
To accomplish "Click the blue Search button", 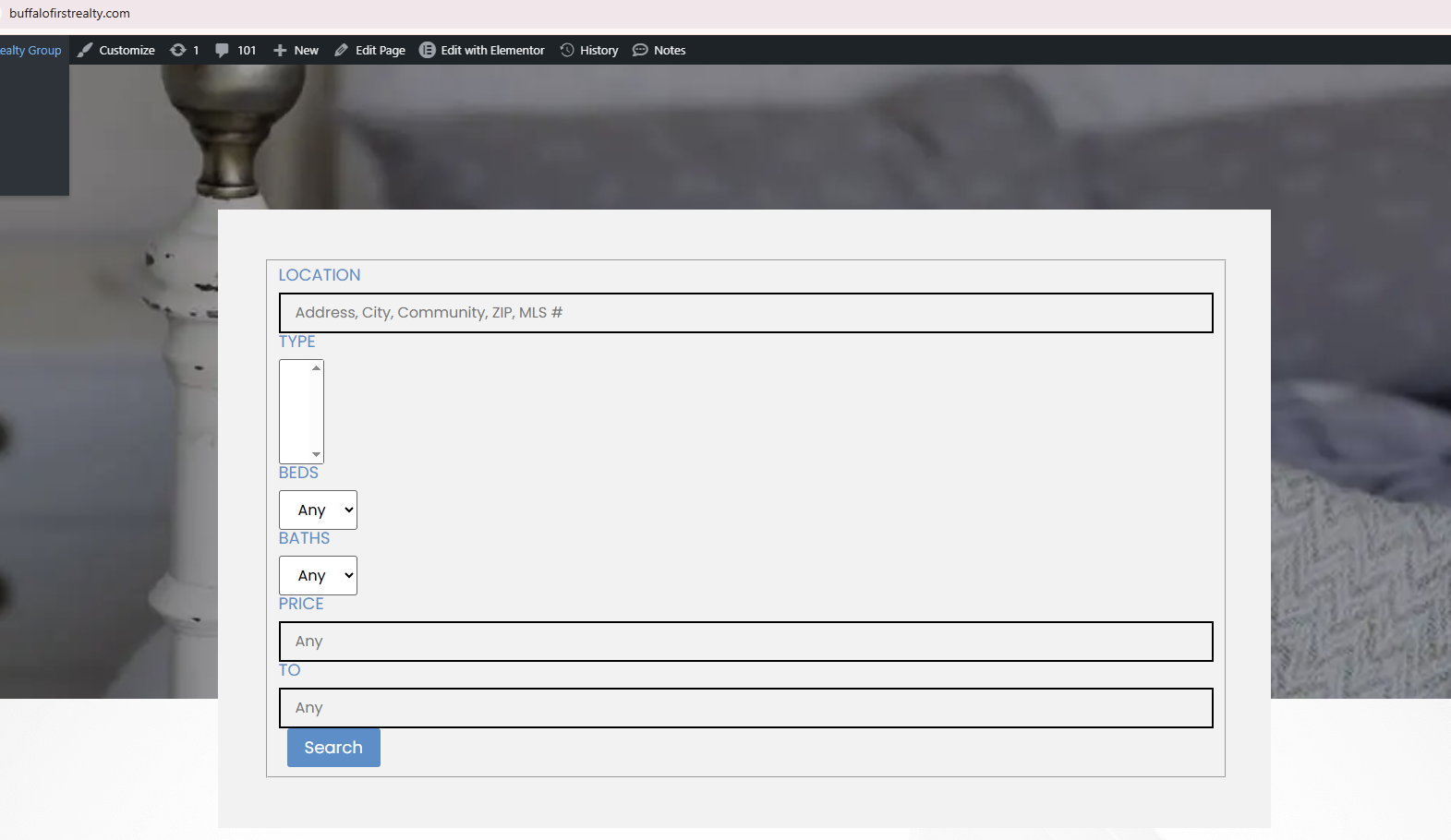I will [333, 748].
